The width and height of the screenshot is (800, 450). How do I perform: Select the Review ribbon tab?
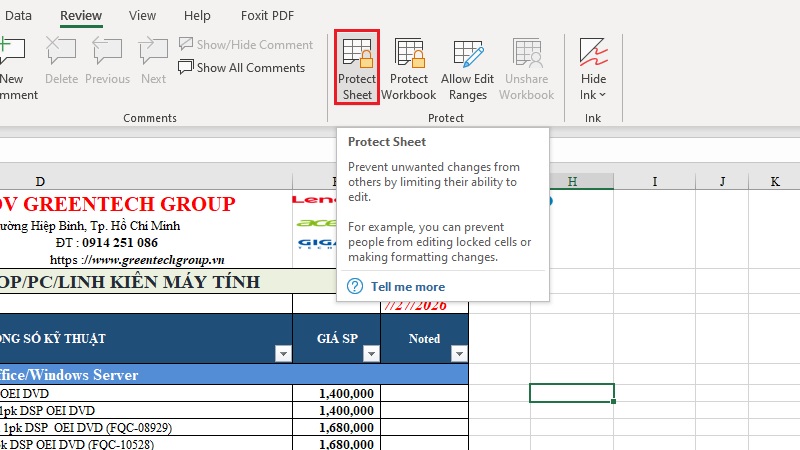(x=81, y=15)
